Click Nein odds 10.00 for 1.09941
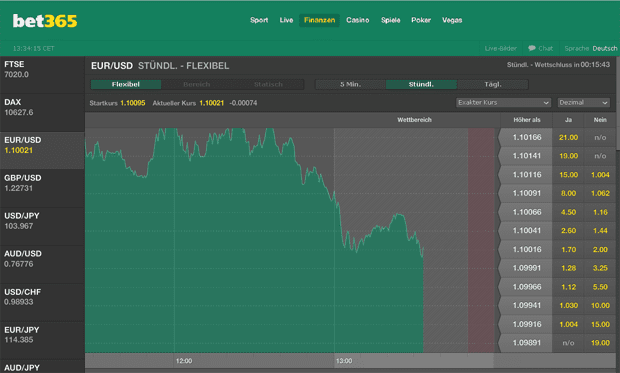Viewport: 620px width, 373px height. [x=600, y=305]
